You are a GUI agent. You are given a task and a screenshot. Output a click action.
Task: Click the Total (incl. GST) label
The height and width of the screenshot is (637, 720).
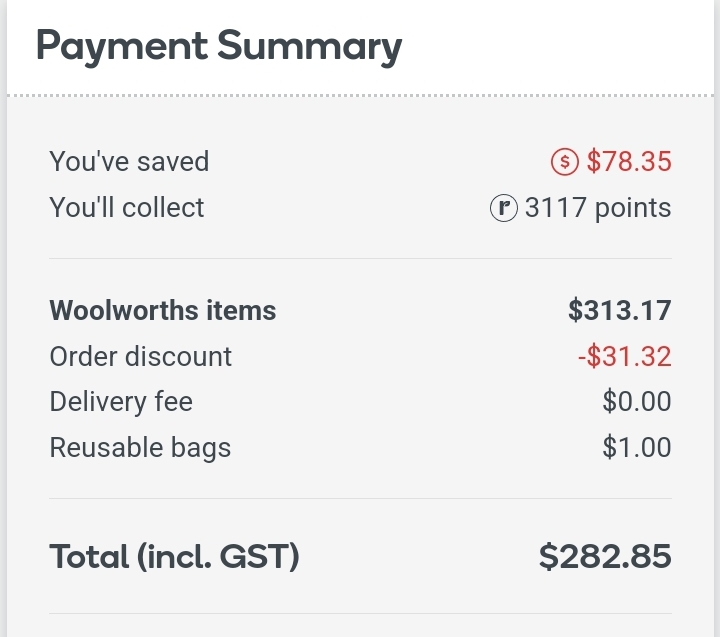(x=174, y=557)
